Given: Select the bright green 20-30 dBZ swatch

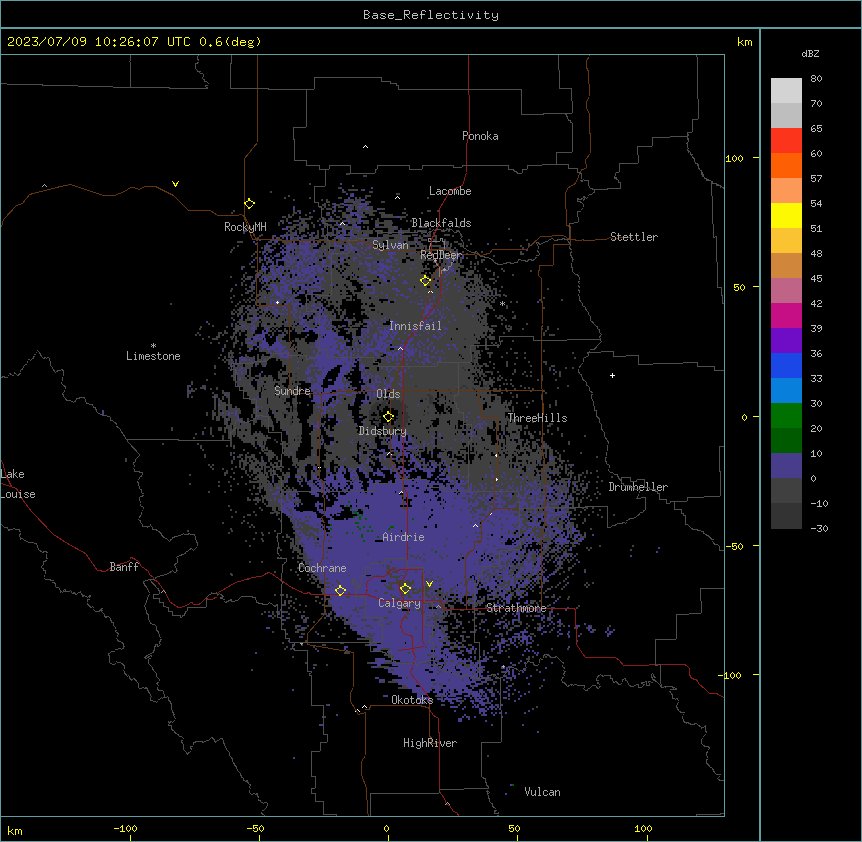Looking at the screenshot, I should click(x=786, y=416).
